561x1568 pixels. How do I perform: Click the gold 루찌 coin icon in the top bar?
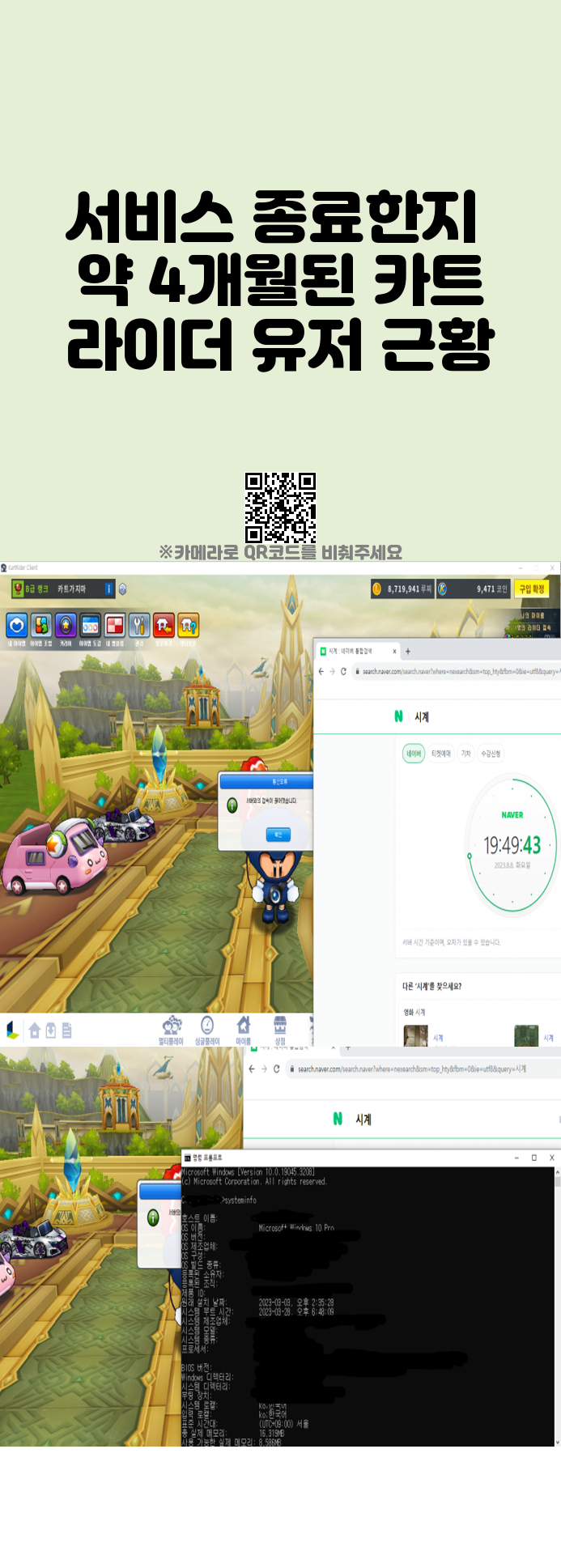(376, 589)
